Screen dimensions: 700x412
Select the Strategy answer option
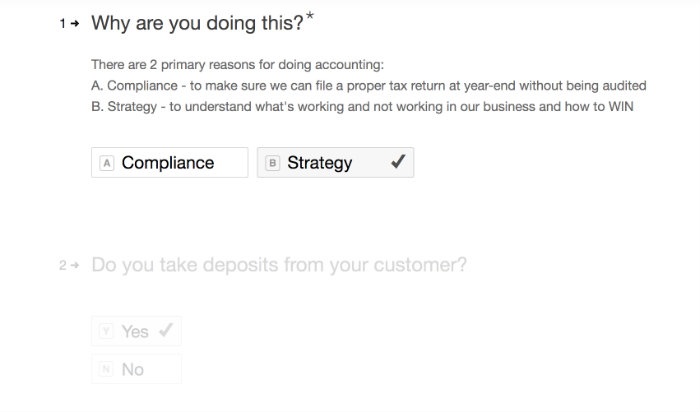335,163
